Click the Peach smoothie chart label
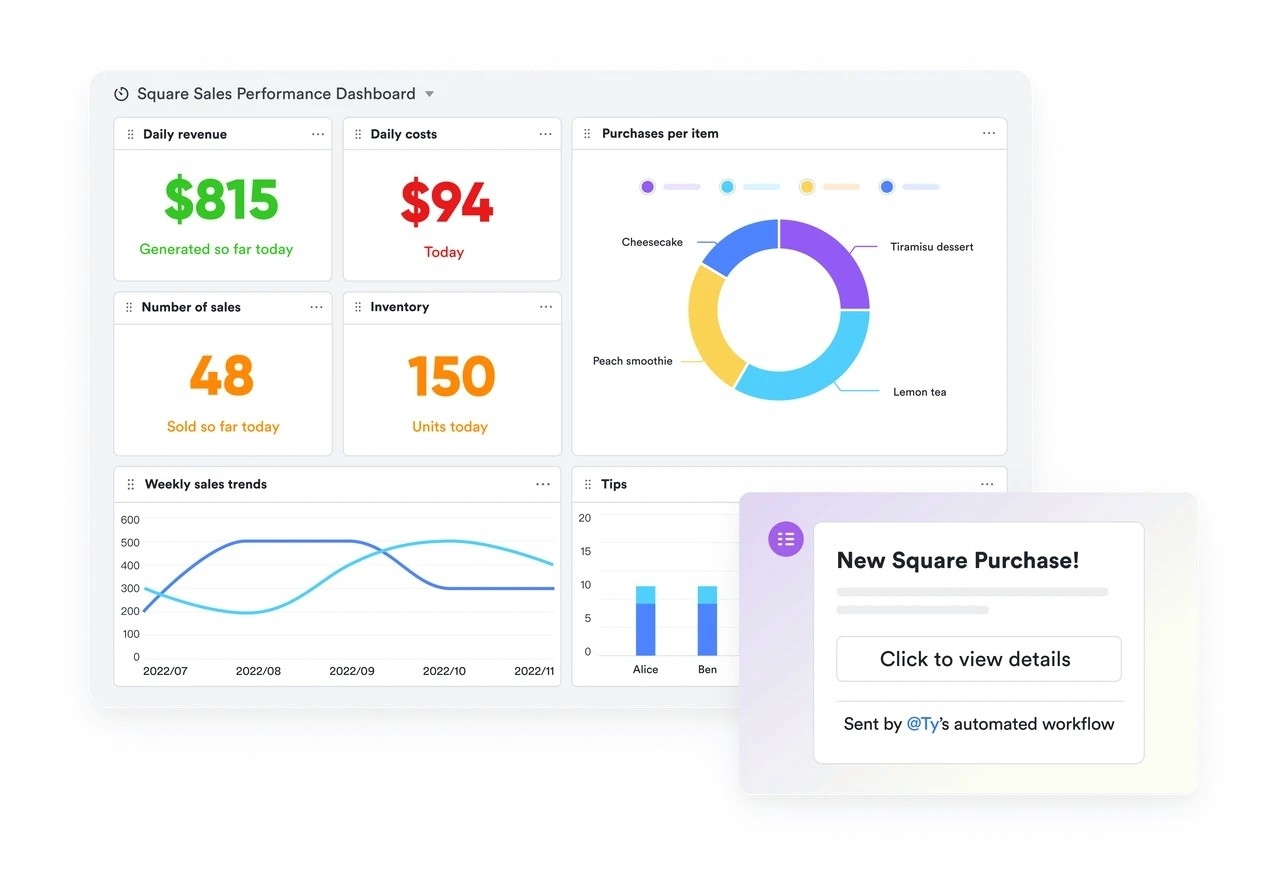 click(632, 361)
